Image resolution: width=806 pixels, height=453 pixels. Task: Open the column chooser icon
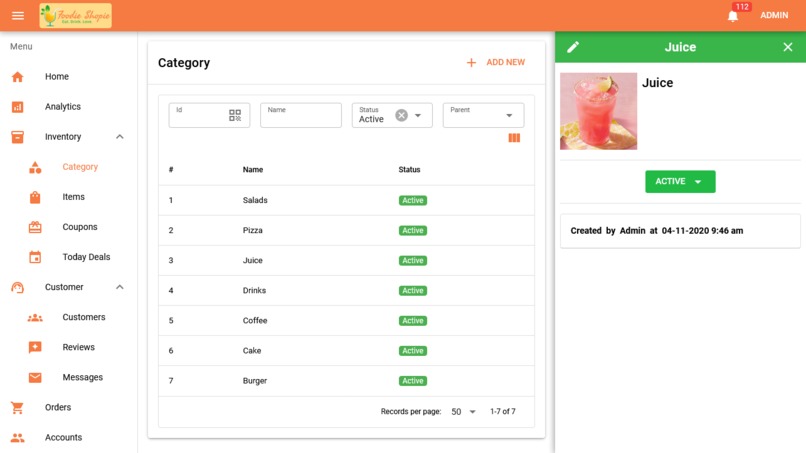(514, 138)
